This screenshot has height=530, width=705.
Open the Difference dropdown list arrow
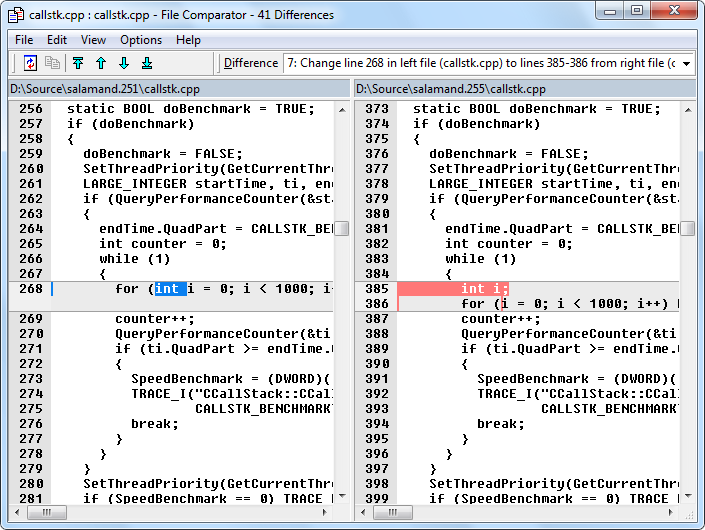687,63
